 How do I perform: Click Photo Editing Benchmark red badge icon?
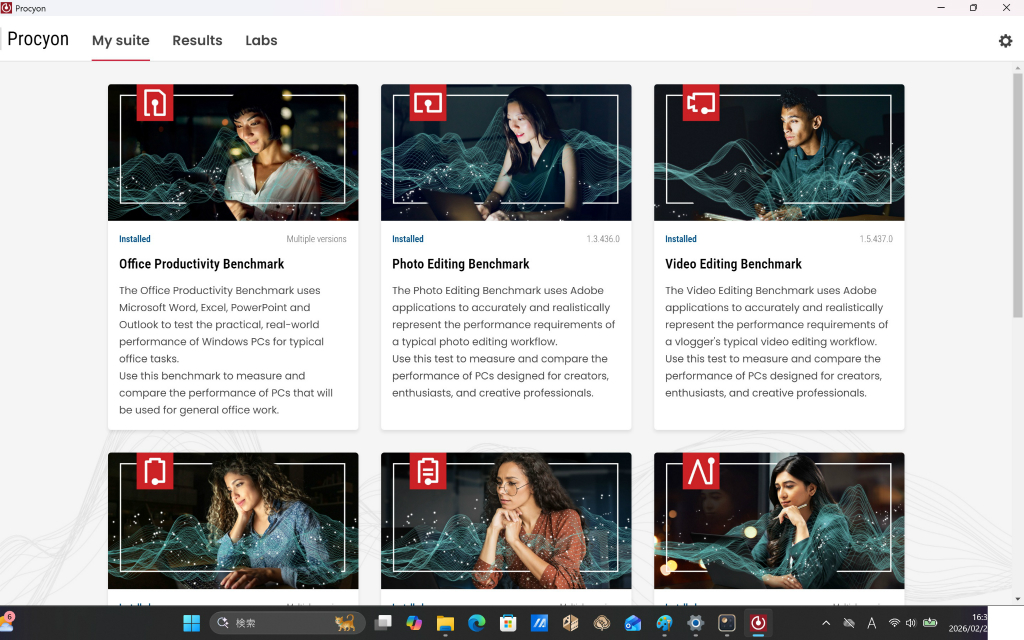(428, 103)
